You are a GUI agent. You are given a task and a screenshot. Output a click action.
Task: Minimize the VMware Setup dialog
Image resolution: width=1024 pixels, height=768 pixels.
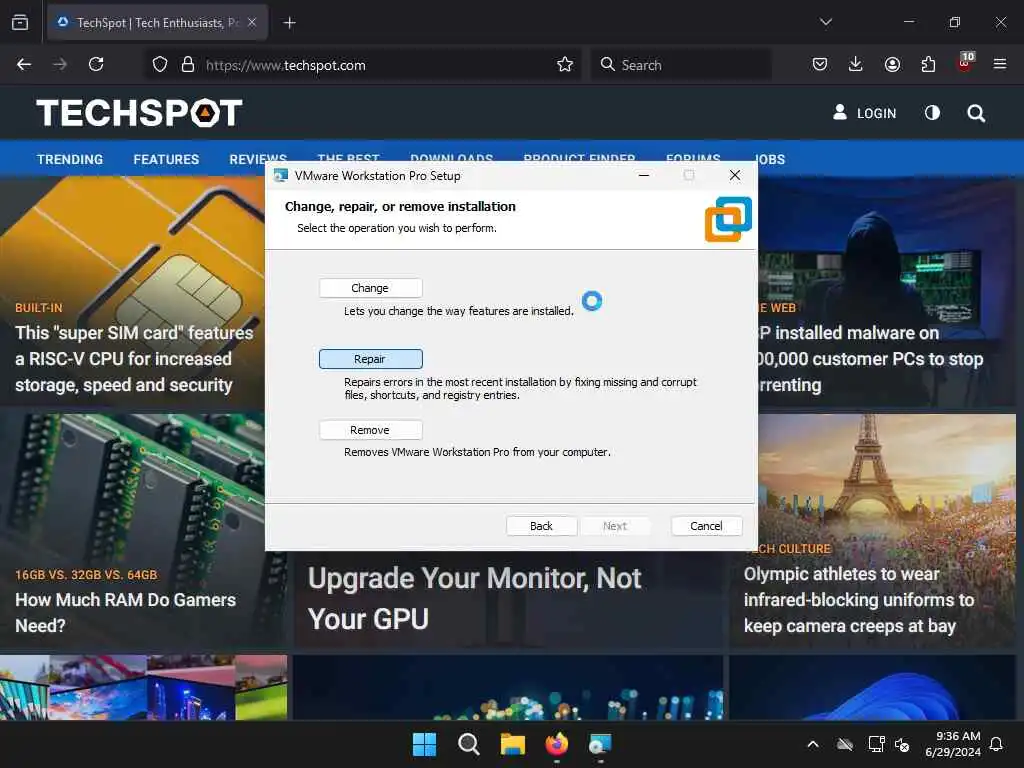pyautogui.click(x=643, y=175)
